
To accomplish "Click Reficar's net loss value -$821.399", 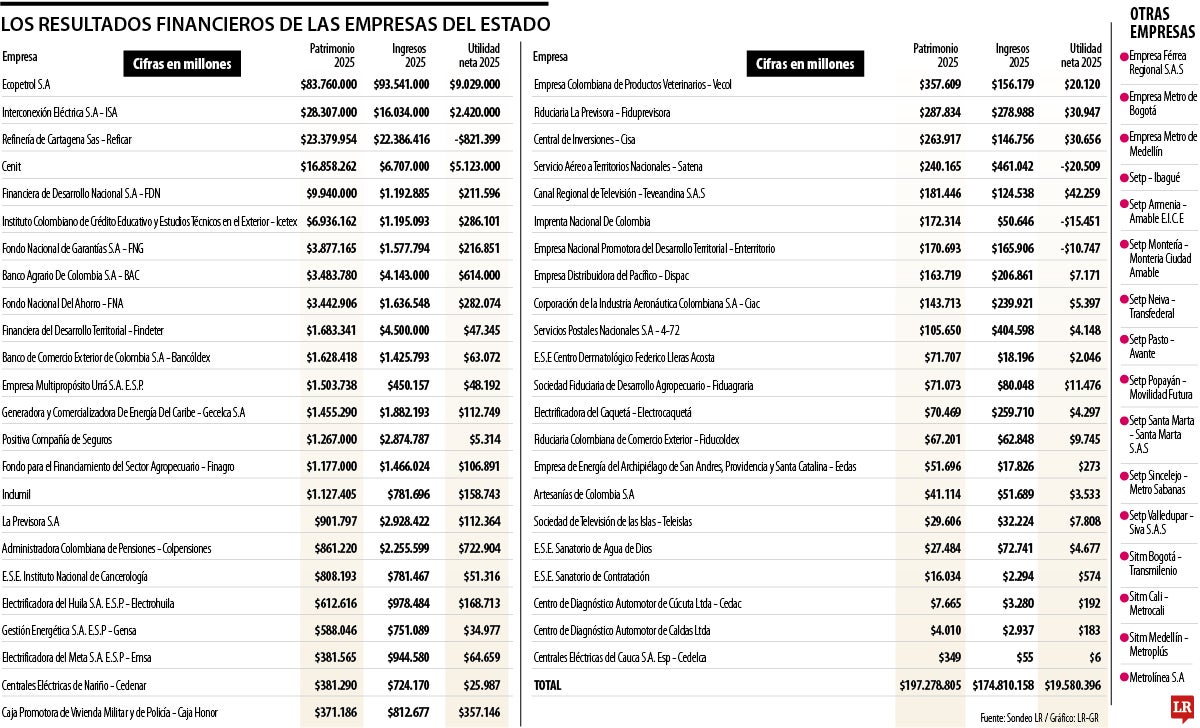I will 476,139.
